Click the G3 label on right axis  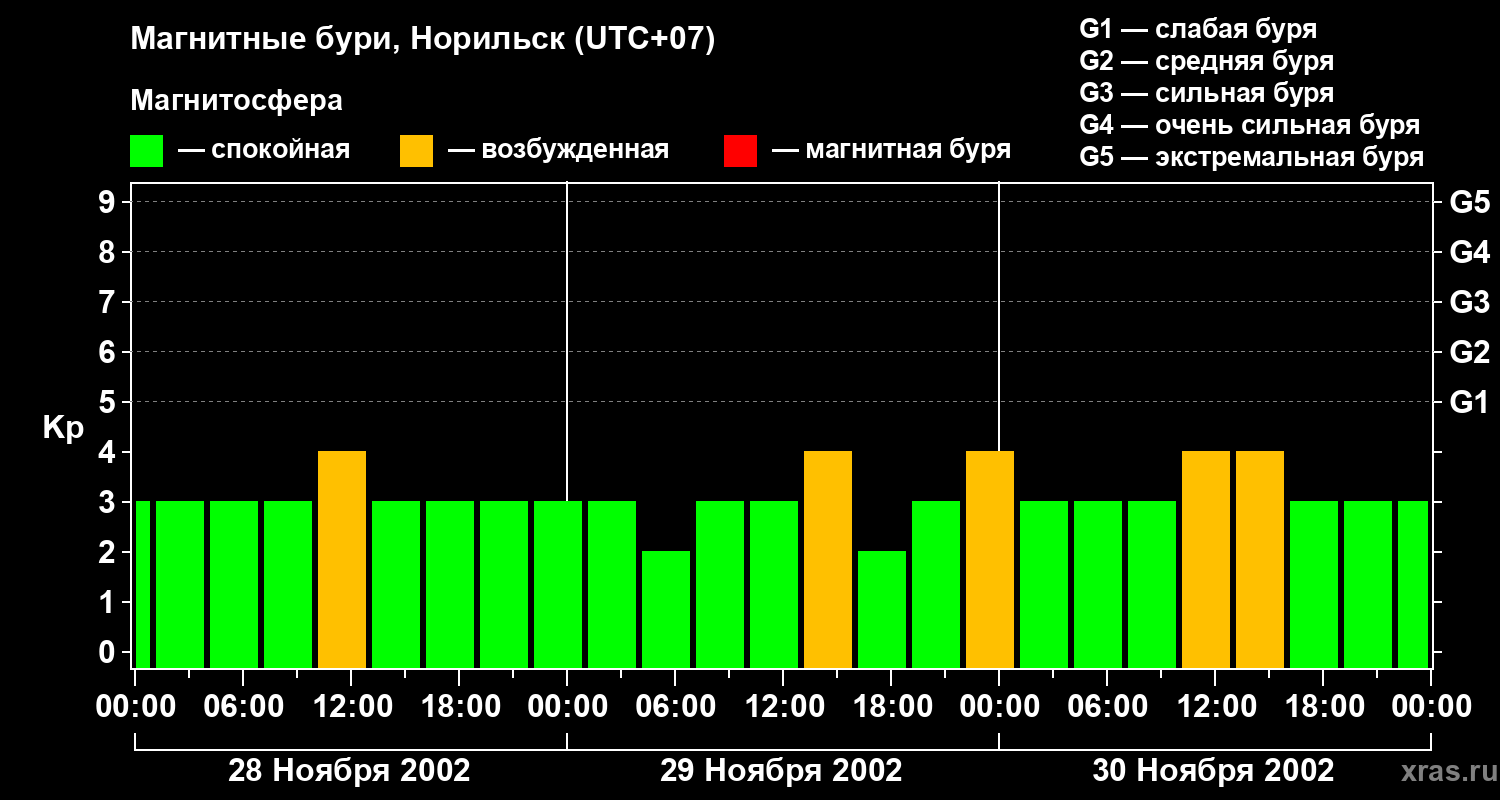[x=1470, y=303]
